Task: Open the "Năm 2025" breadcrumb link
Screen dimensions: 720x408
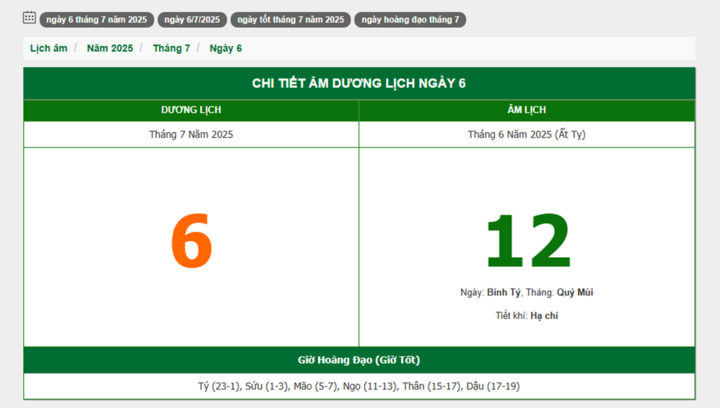Action: pyautogui.click(x=109, y=48)
